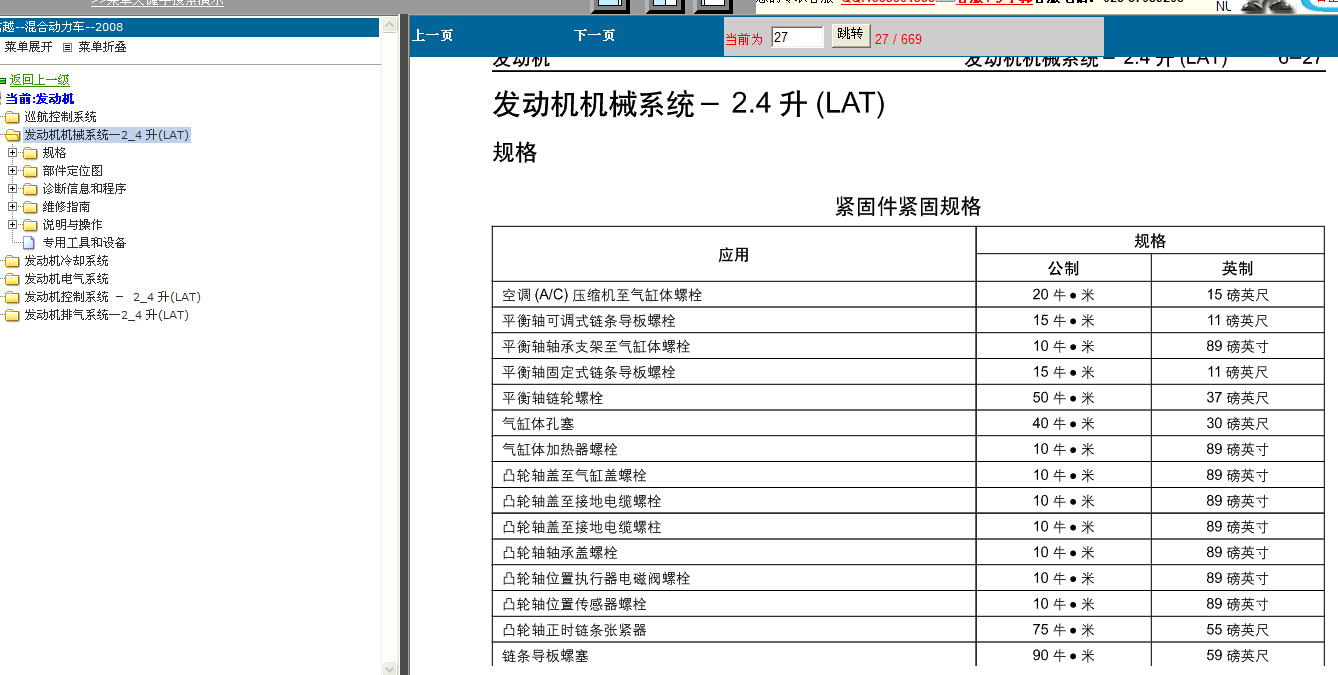
Task: Click row 凸轮轴盖至气缸盖螺栓
Action: click(908, 475)
